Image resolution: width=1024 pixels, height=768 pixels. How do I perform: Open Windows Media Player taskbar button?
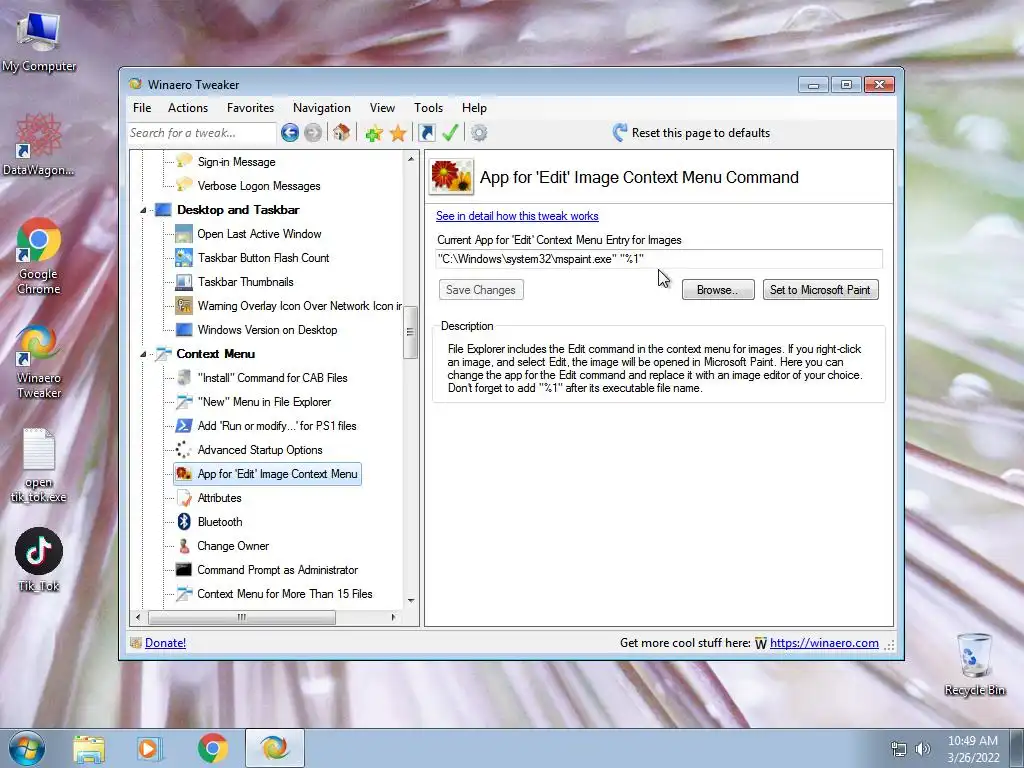(x=150, y=748)
